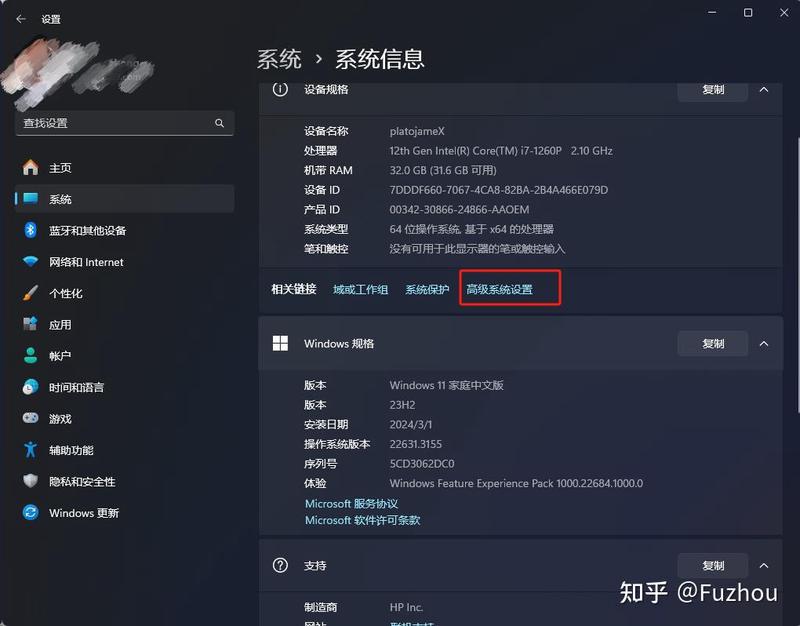
Task: Open Windows 更新 in sidebar
Action: click(x=124, y=512)
